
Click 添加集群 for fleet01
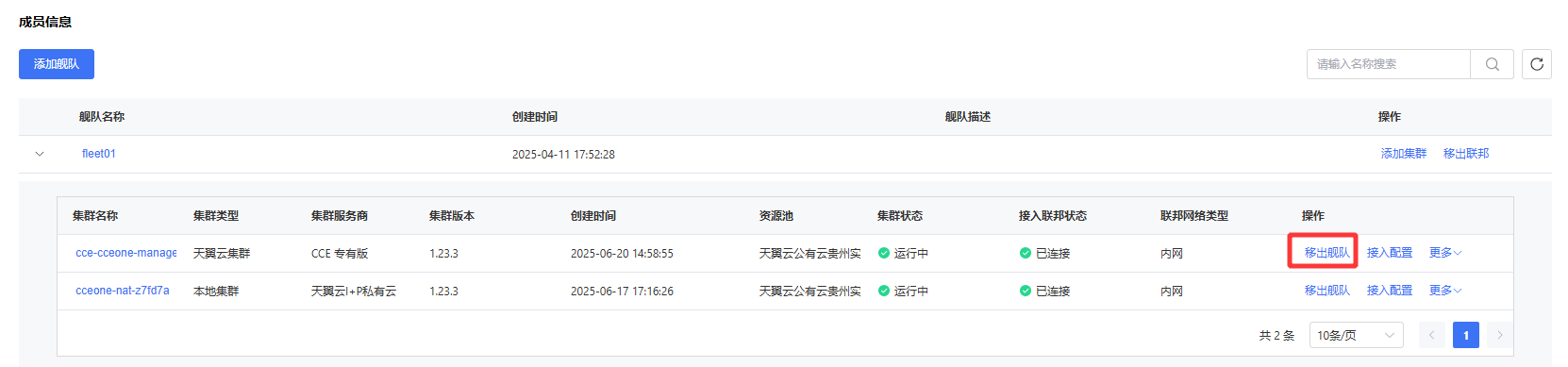point(1404,154)
